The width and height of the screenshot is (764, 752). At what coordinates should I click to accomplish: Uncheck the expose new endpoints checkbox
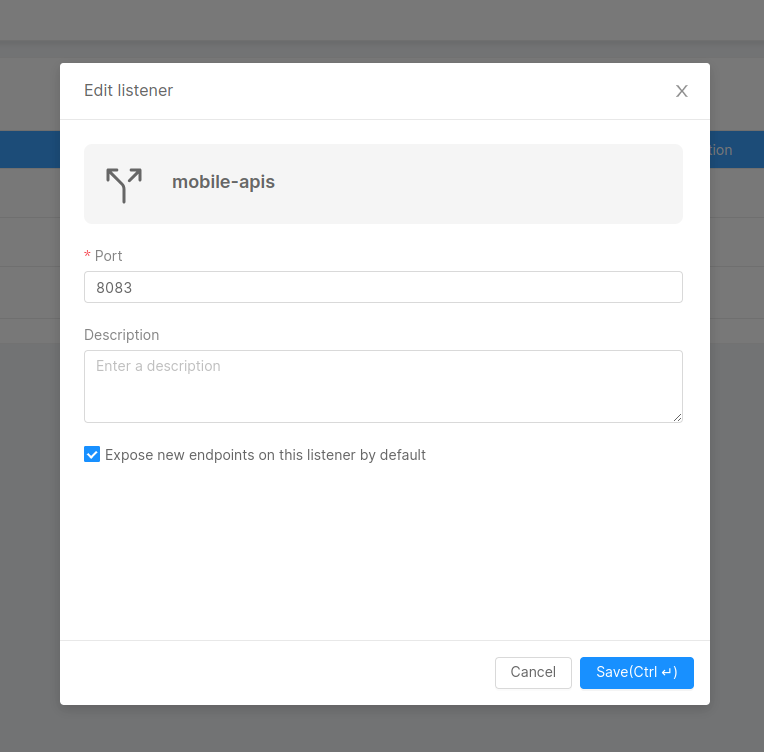pos(92,455)
